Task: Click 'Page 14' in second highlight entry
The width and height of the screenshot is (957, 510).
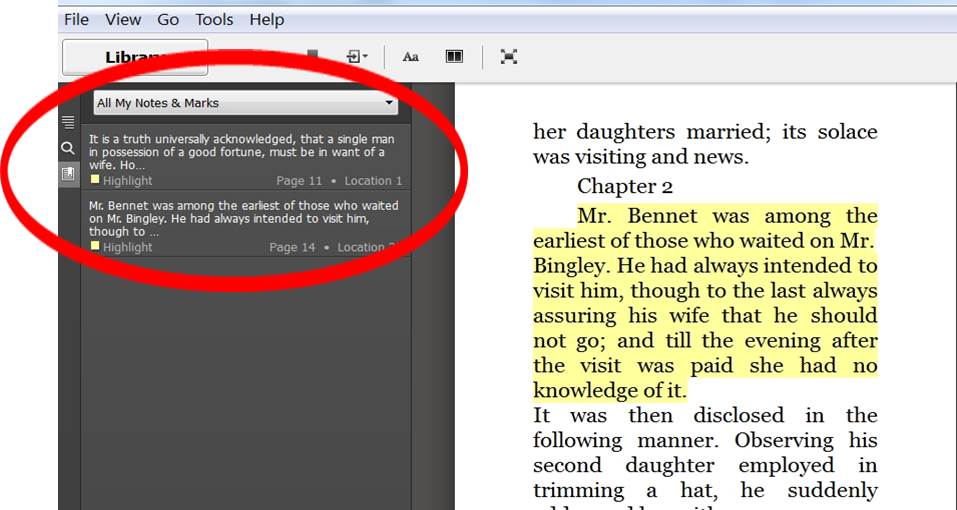Action: tap(292, 247)
